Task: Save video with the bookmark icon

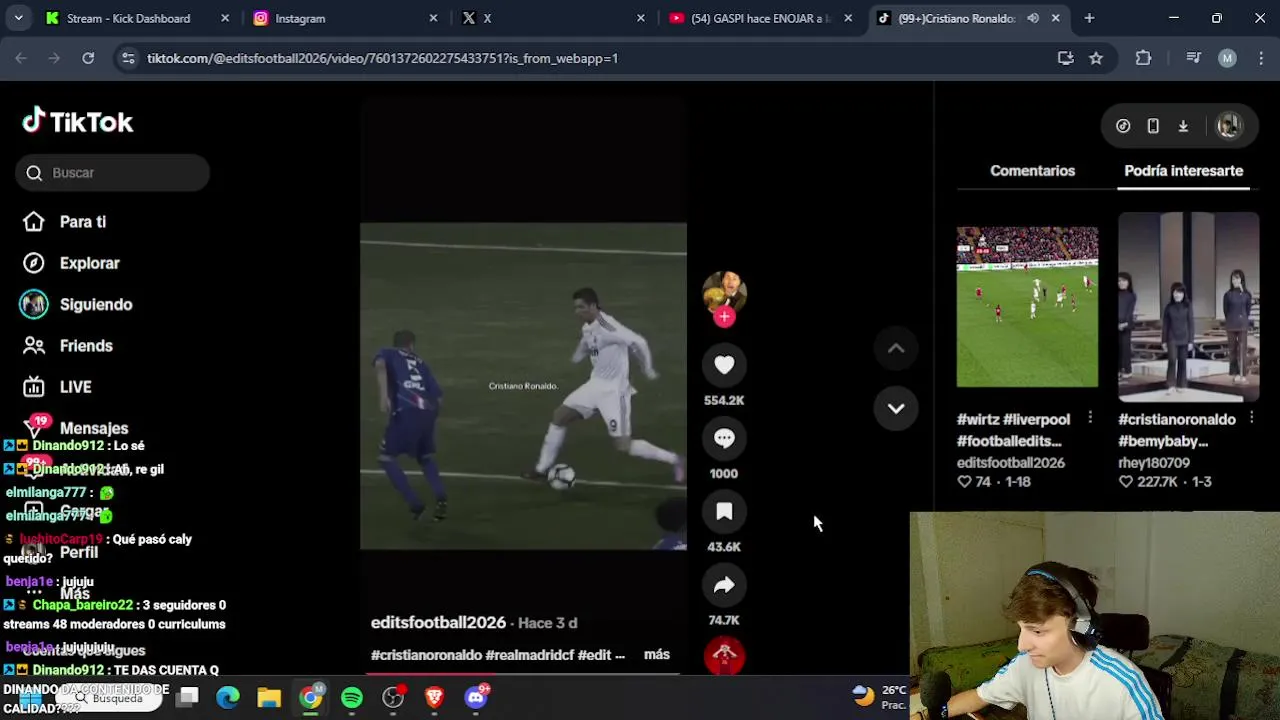Action: 724,512
